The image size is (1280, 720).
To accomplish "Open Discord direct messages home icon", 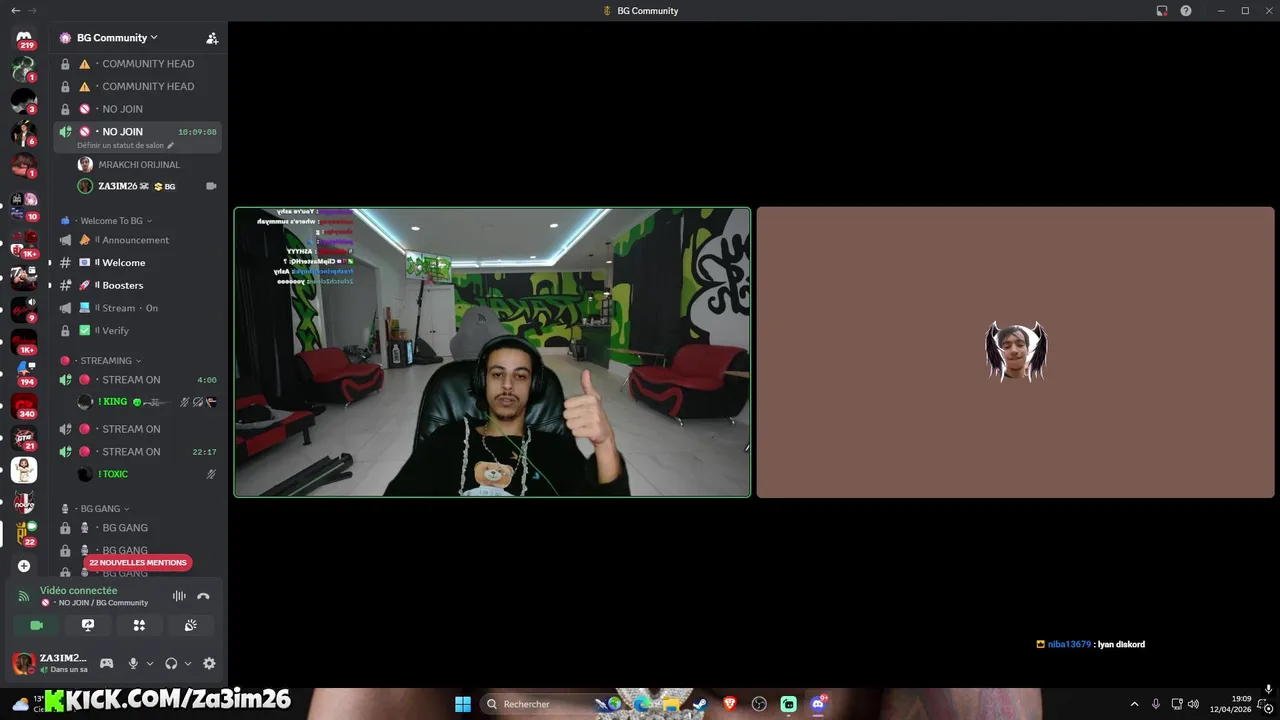I will coord(24,38).
